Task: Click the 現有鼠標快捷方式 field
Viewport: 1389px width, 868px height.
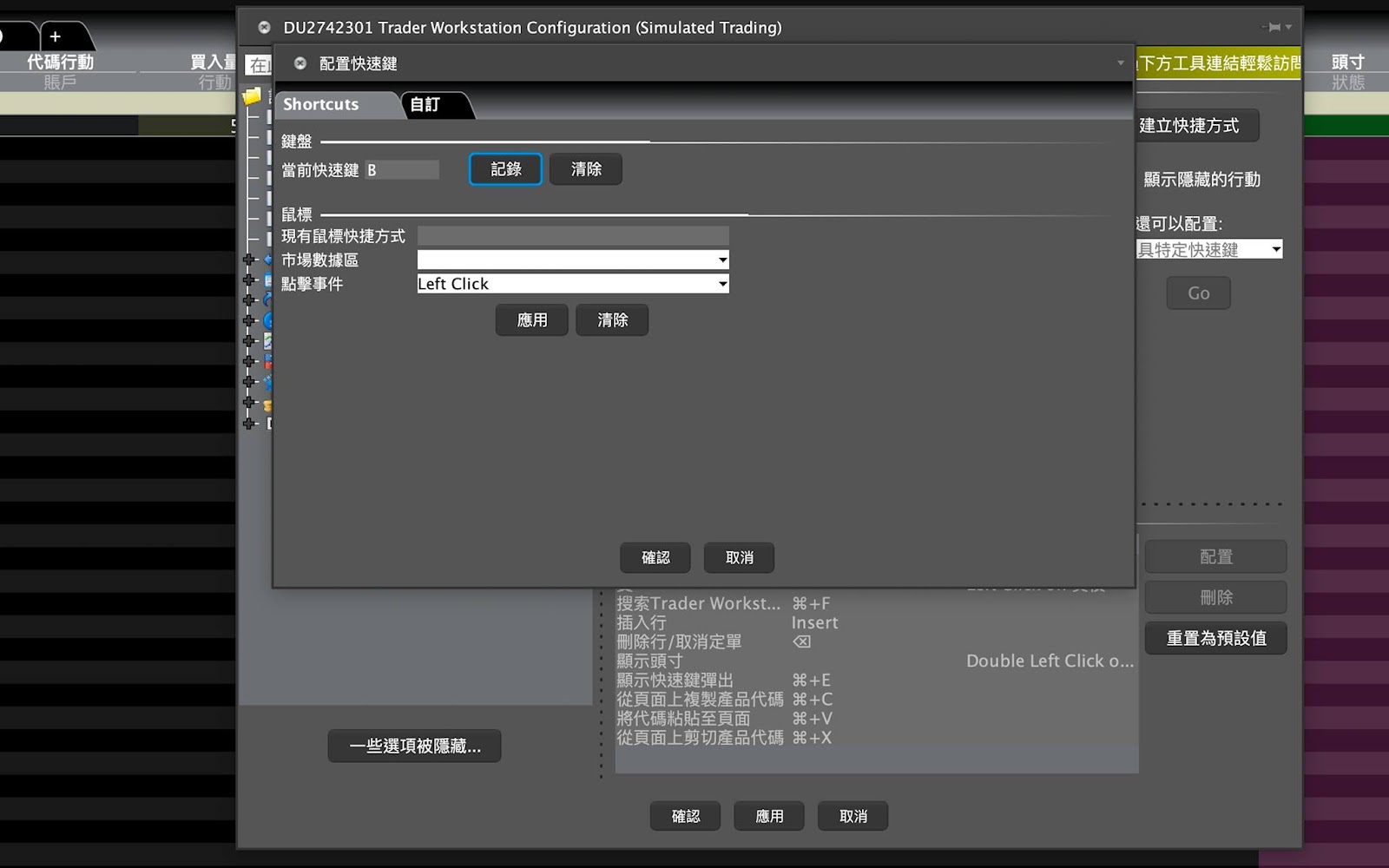Action: click(x=573, y=236)
